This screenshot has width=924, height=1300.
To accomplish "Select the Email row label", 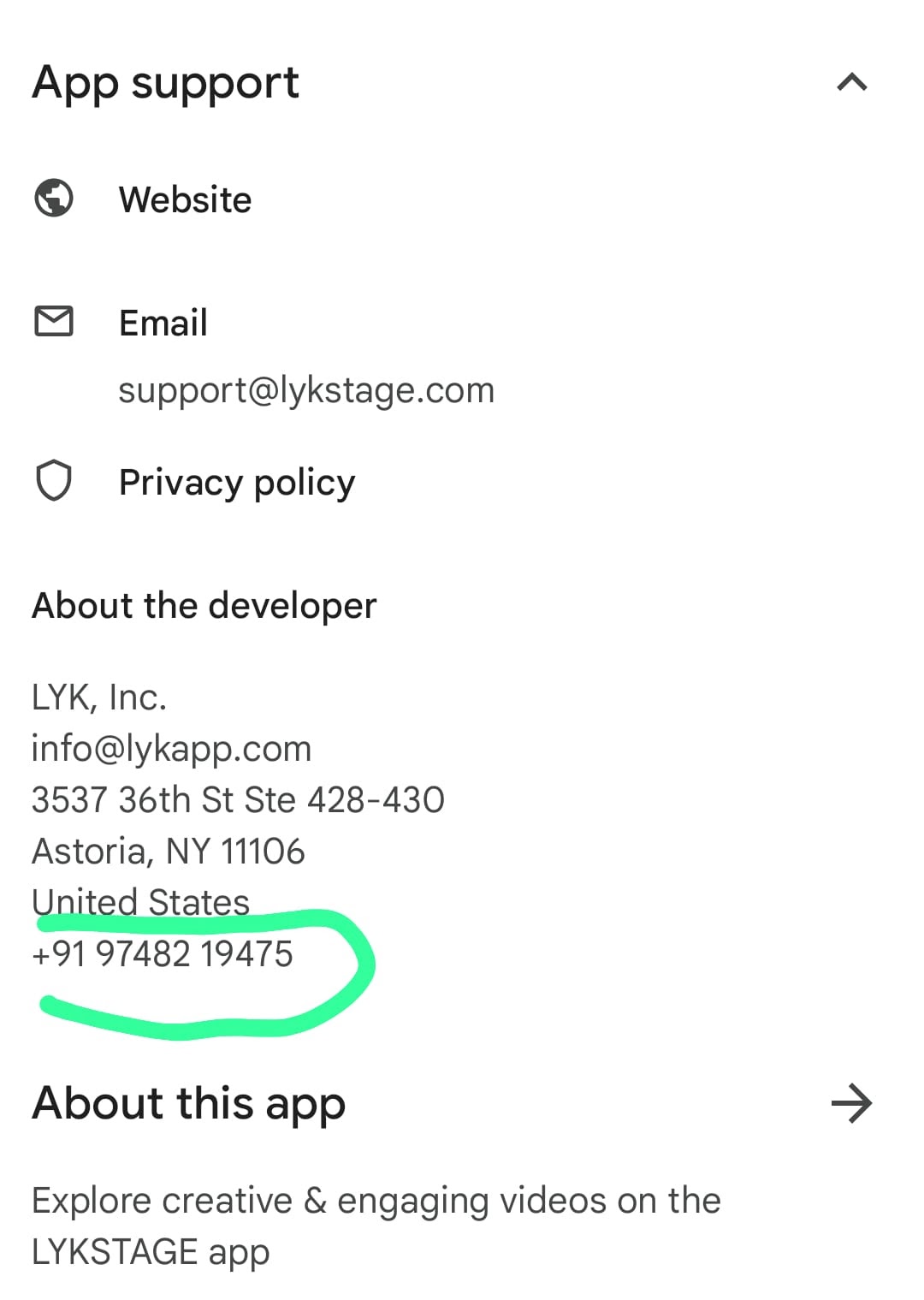I will point(163,324).
